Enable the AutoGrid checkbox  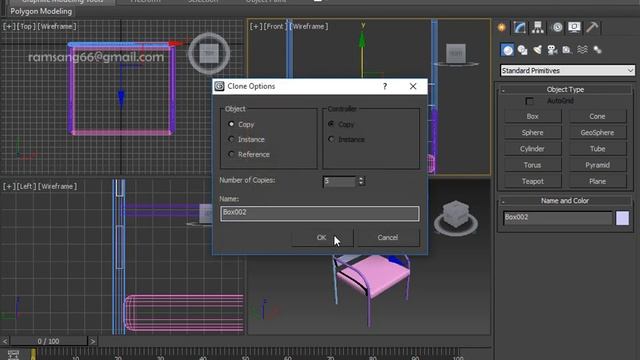[x=529, y=101]
